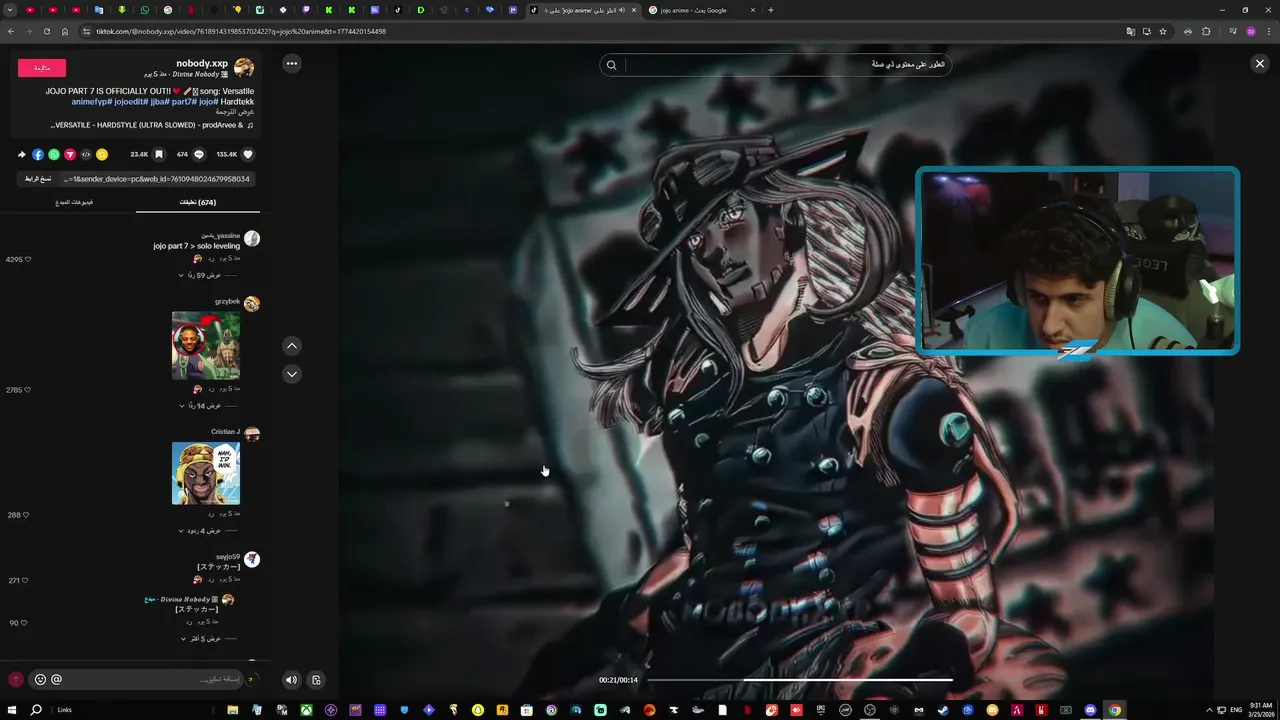This screenshot has width=1280, height=720.
Task: Open Windows Start menu
Action: click(x=12, y=710)
